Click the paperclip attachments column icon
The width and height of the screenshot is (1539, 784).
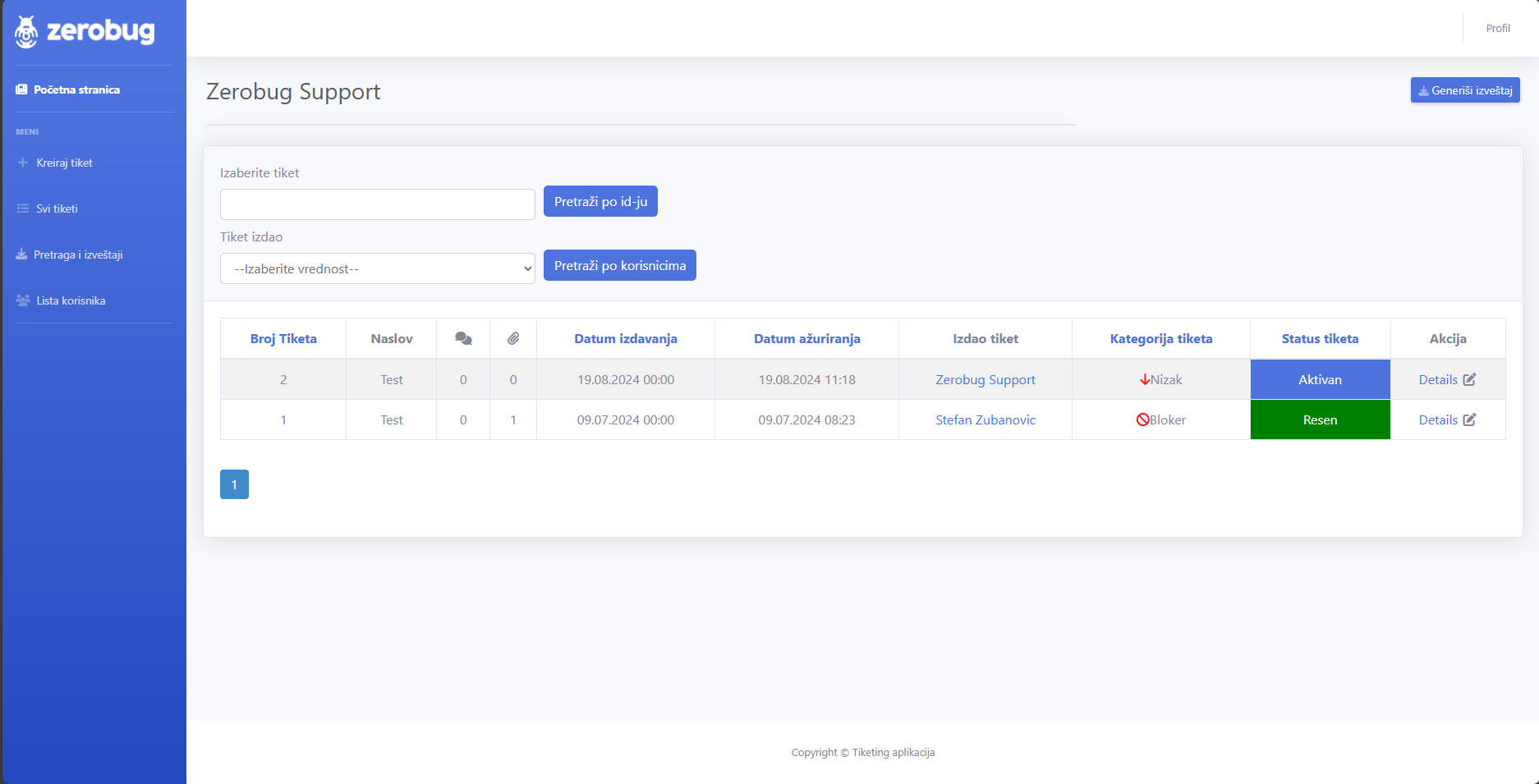[x=513, y=337]
